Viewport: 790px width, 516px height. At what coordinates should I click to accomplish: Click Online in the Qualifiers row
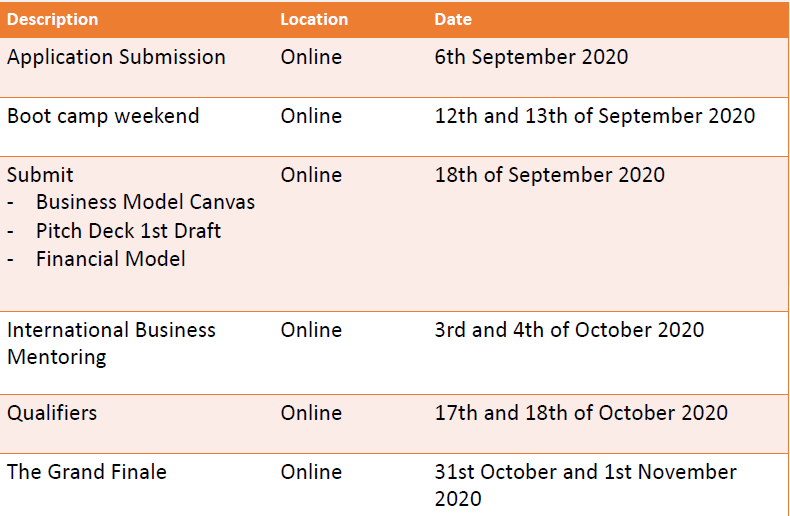311,413
